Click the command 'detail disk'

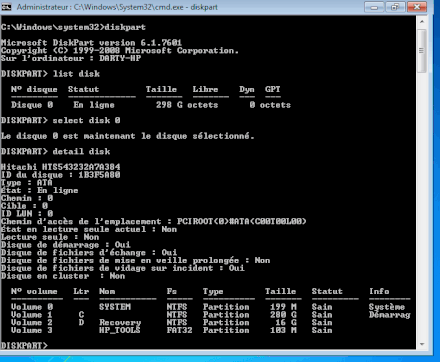point(81,152)
